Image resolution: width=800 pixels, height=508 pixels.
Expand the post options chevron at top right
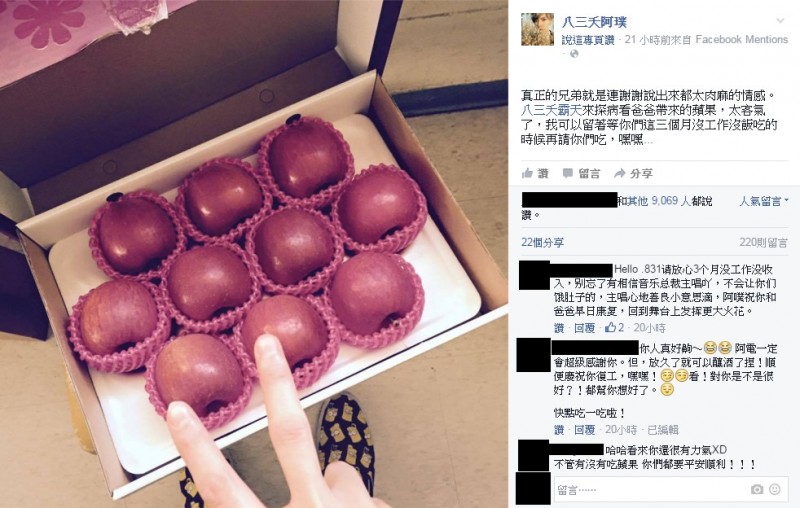(x=780, y=21)
